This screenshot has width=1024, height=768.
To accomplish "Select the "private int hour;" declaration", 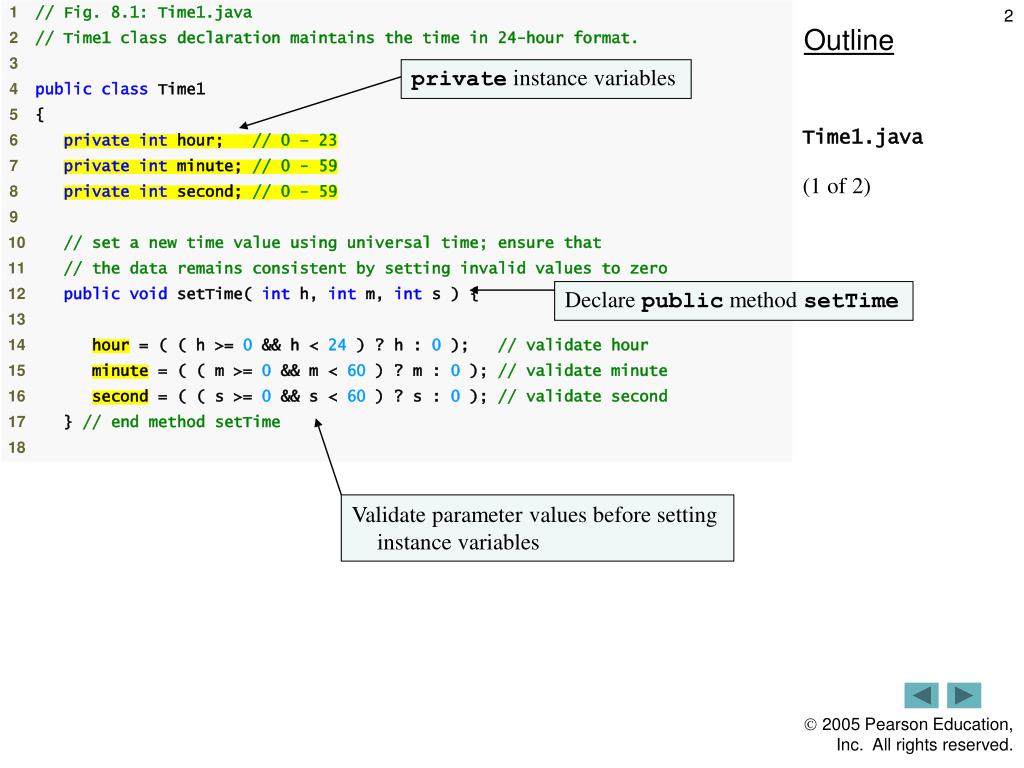I will [143, 140].
